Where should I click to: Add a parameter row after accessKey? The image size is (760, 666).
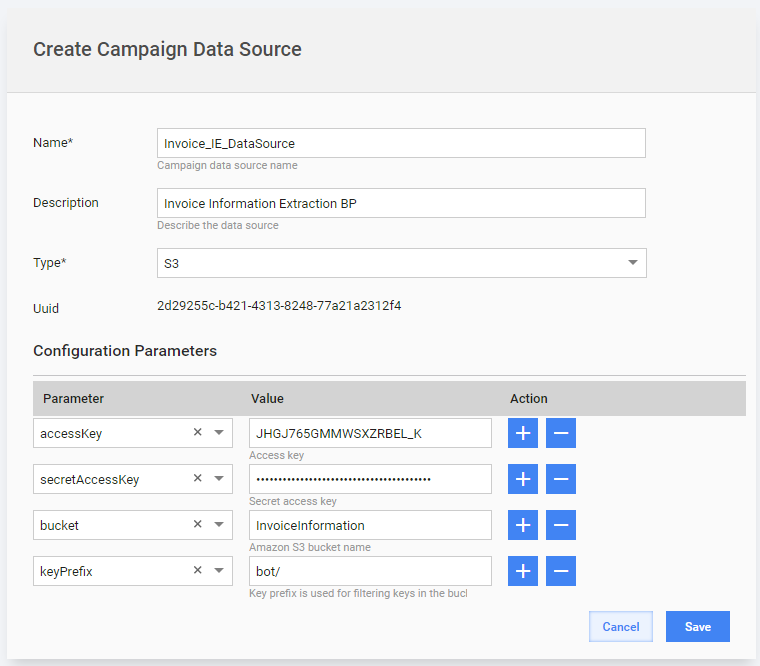(x=522, y=433)
